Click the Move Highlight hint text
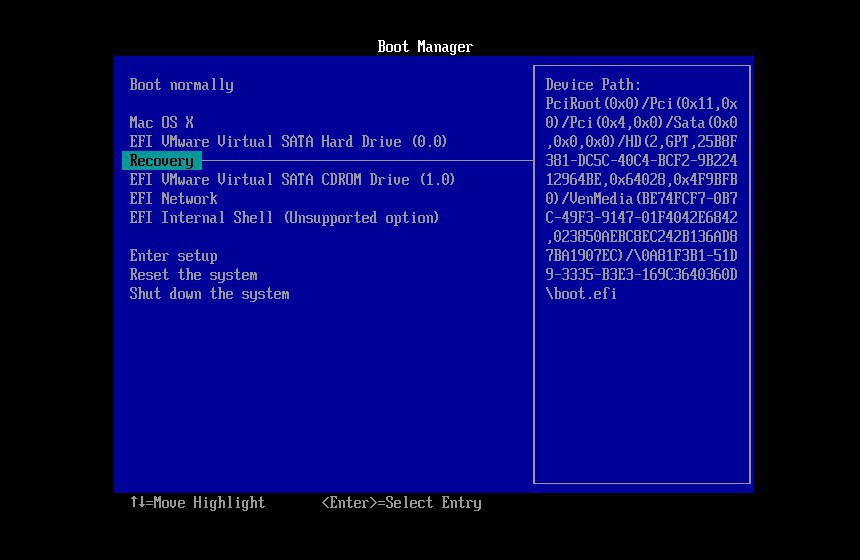The image size is (860, 560). (209, 503)
